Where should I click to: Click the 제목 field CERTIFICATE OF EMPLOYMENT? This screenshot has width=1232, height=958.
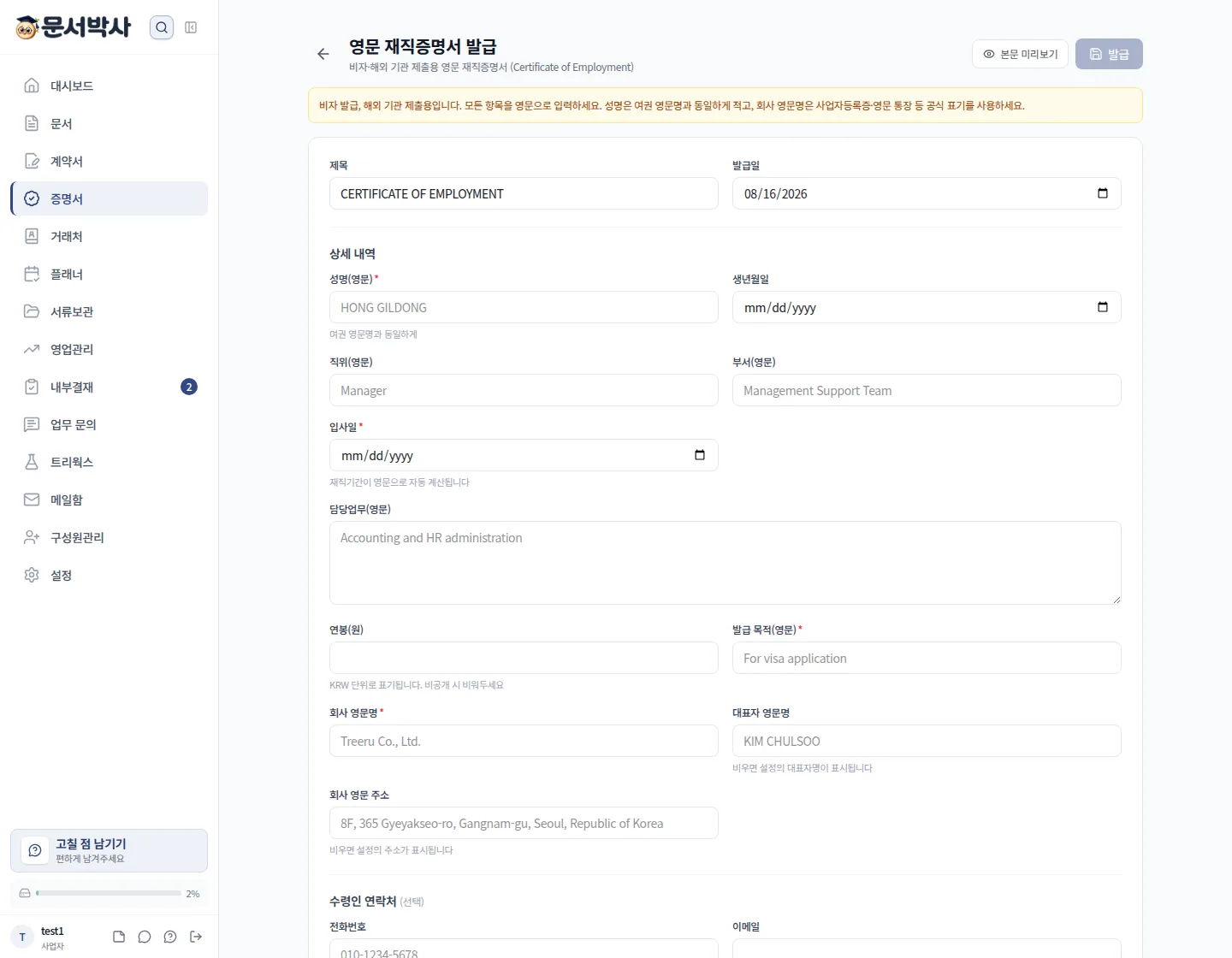(x=524, y=193)
